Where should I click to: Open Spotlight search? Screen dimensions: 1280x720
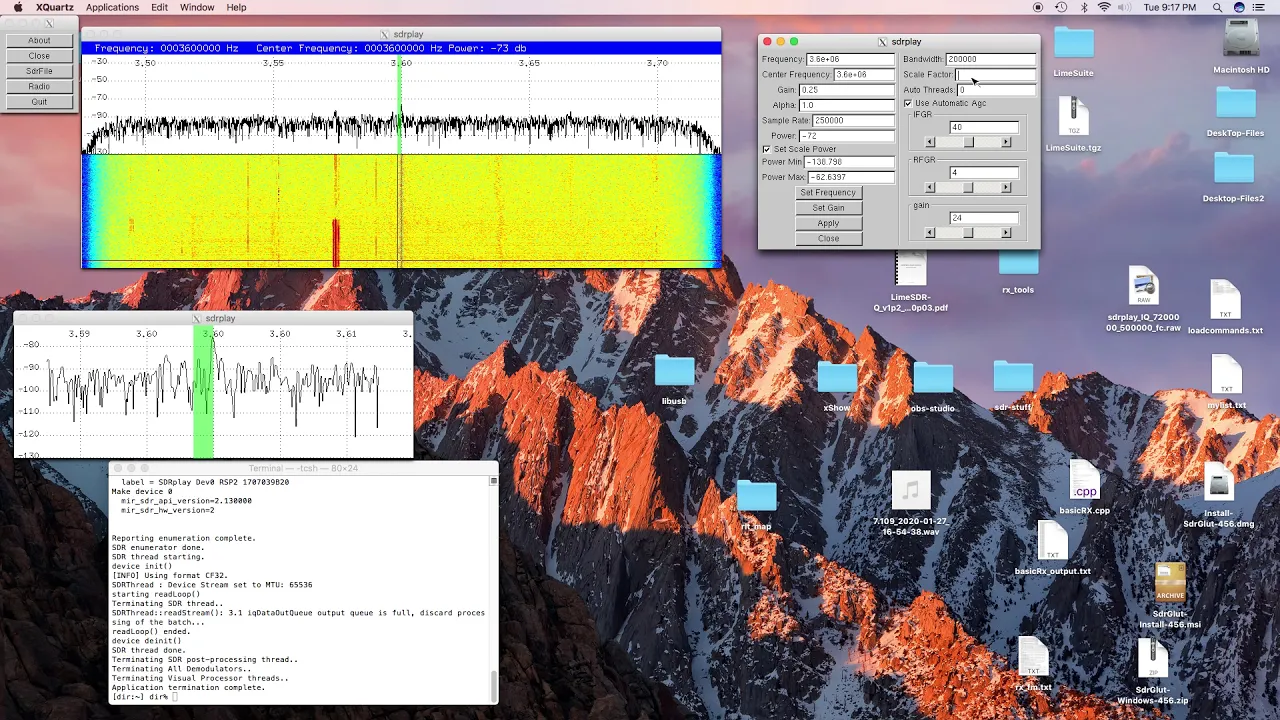coord(1217,7)
